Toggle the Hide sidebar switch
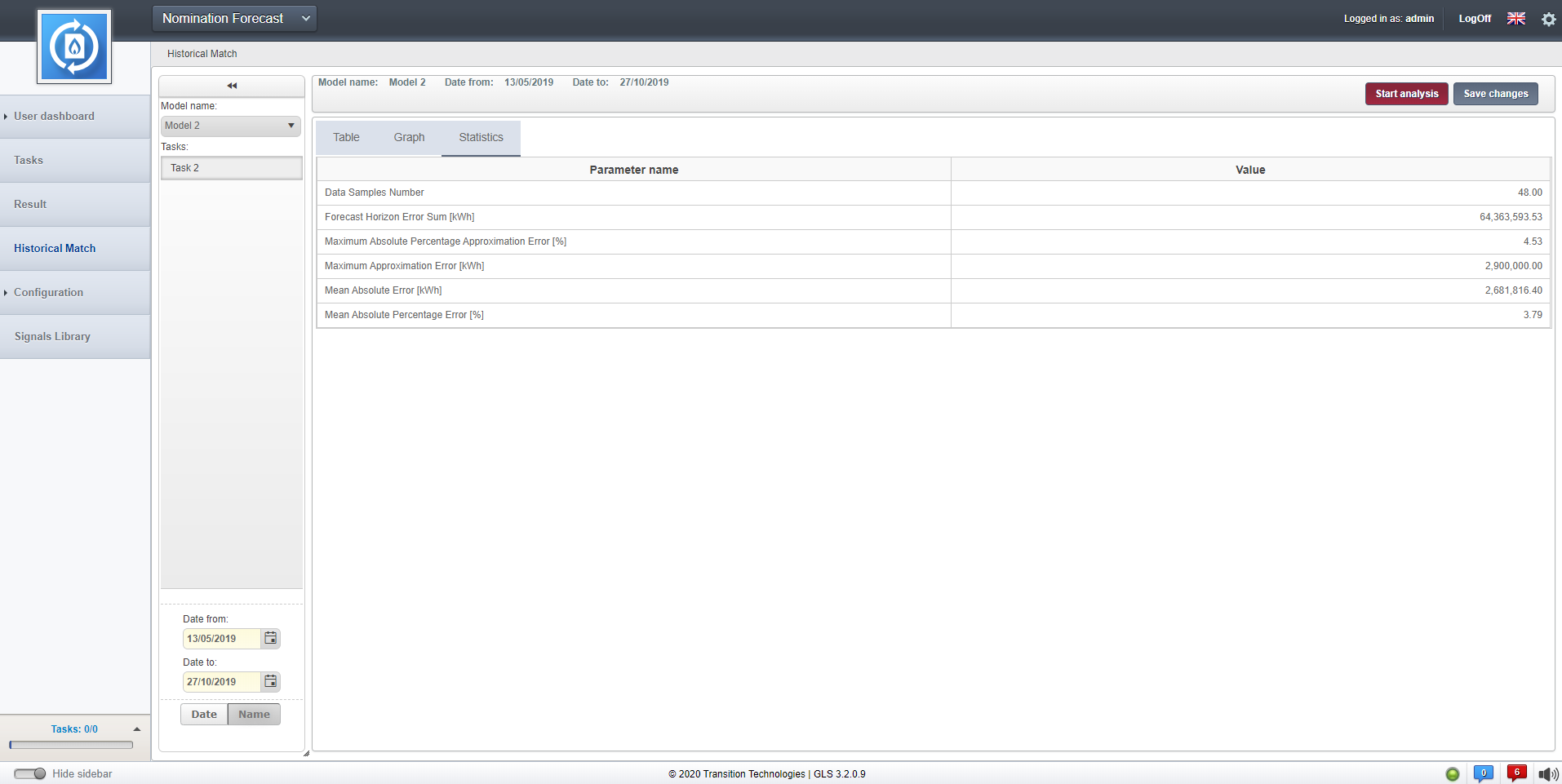This screenshot has width=1562, height=784. pos(30,773)
